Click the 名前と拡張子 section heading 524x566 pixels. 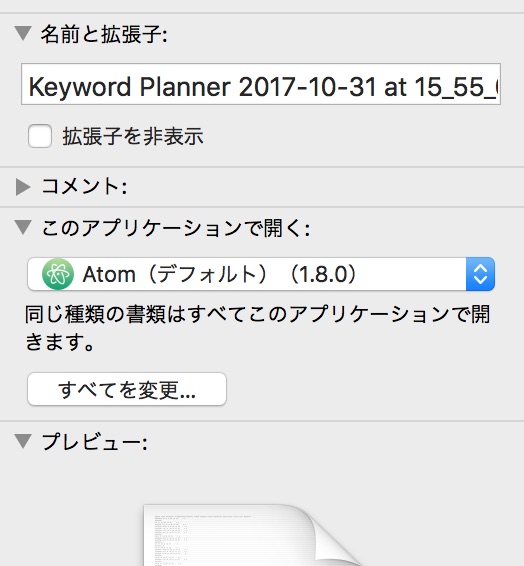[x=104, y=35]
